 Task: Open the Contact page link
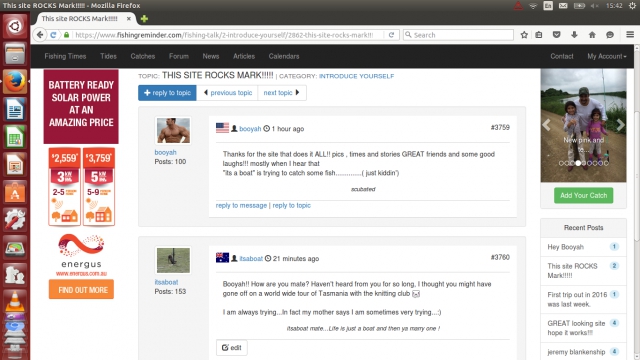pyautogui.click(x=562, y=56)
